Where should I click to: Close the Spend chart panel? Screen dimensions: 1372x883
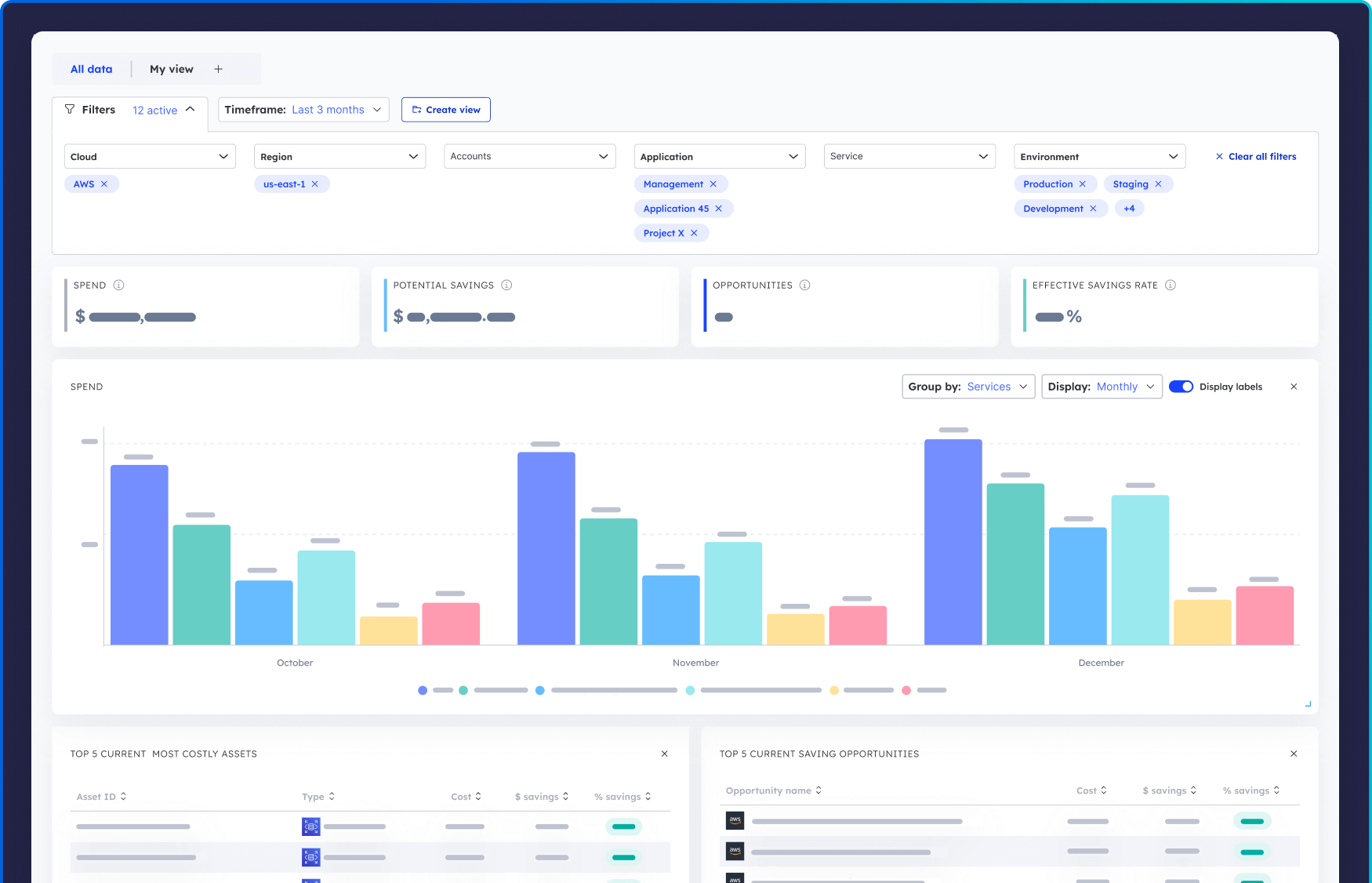pyautogui.click(x=1294, y=387)
